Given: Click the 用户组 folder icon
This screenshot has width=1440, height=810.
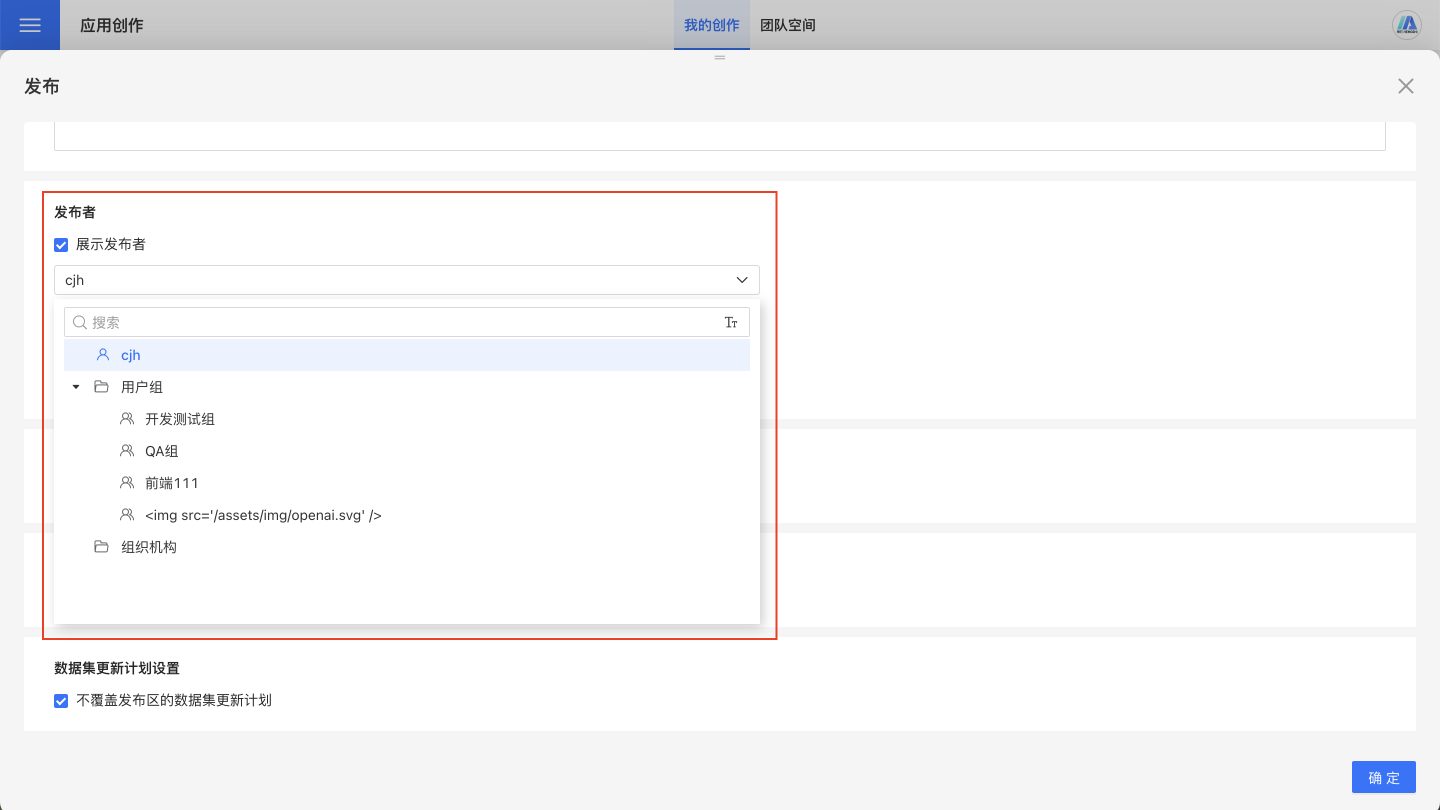Looking at the screenshot, I should 101,387.
